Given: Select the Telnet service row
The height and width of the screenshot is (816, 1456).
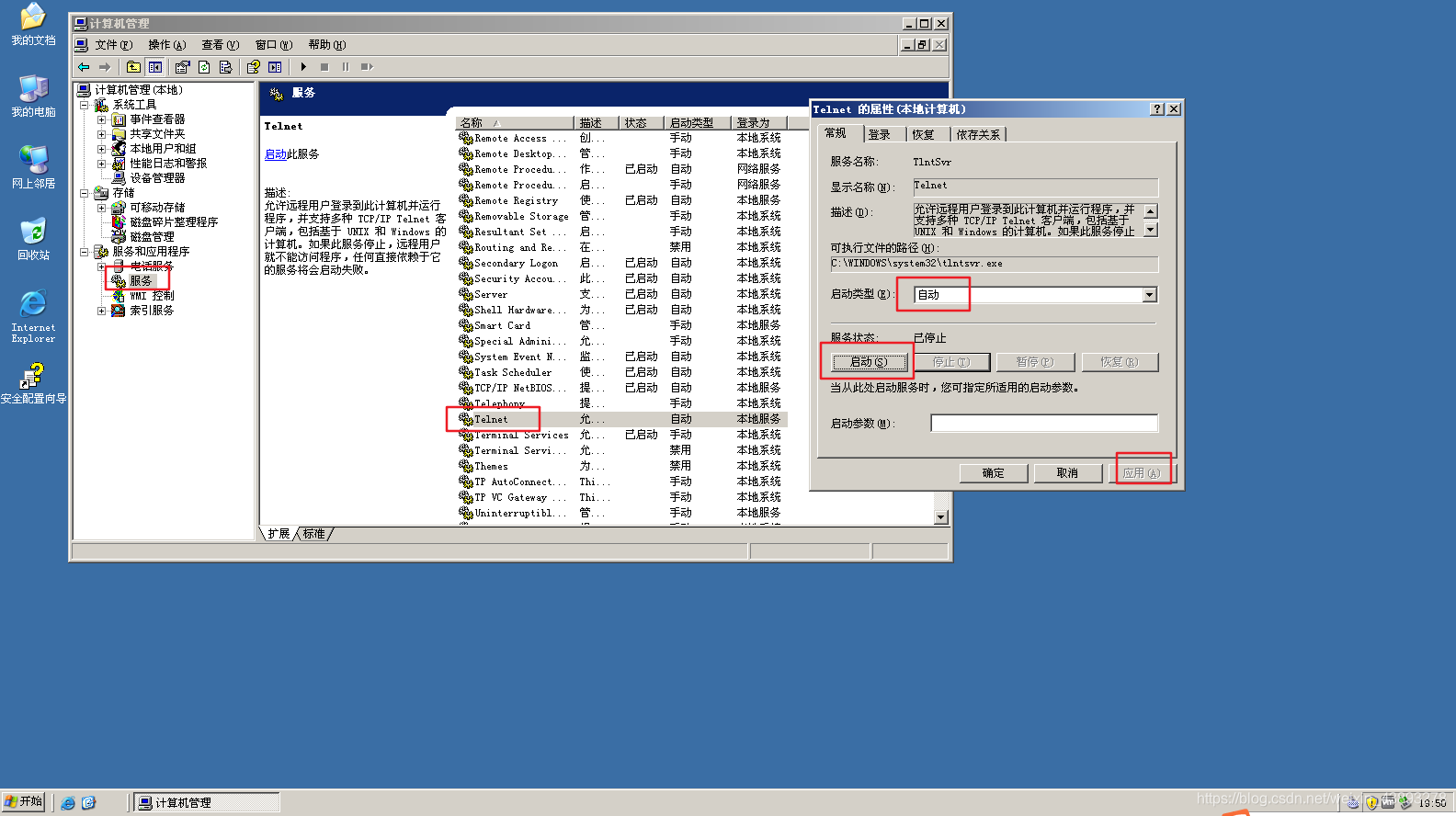Looking at the screenshot, I should point(622,419).
